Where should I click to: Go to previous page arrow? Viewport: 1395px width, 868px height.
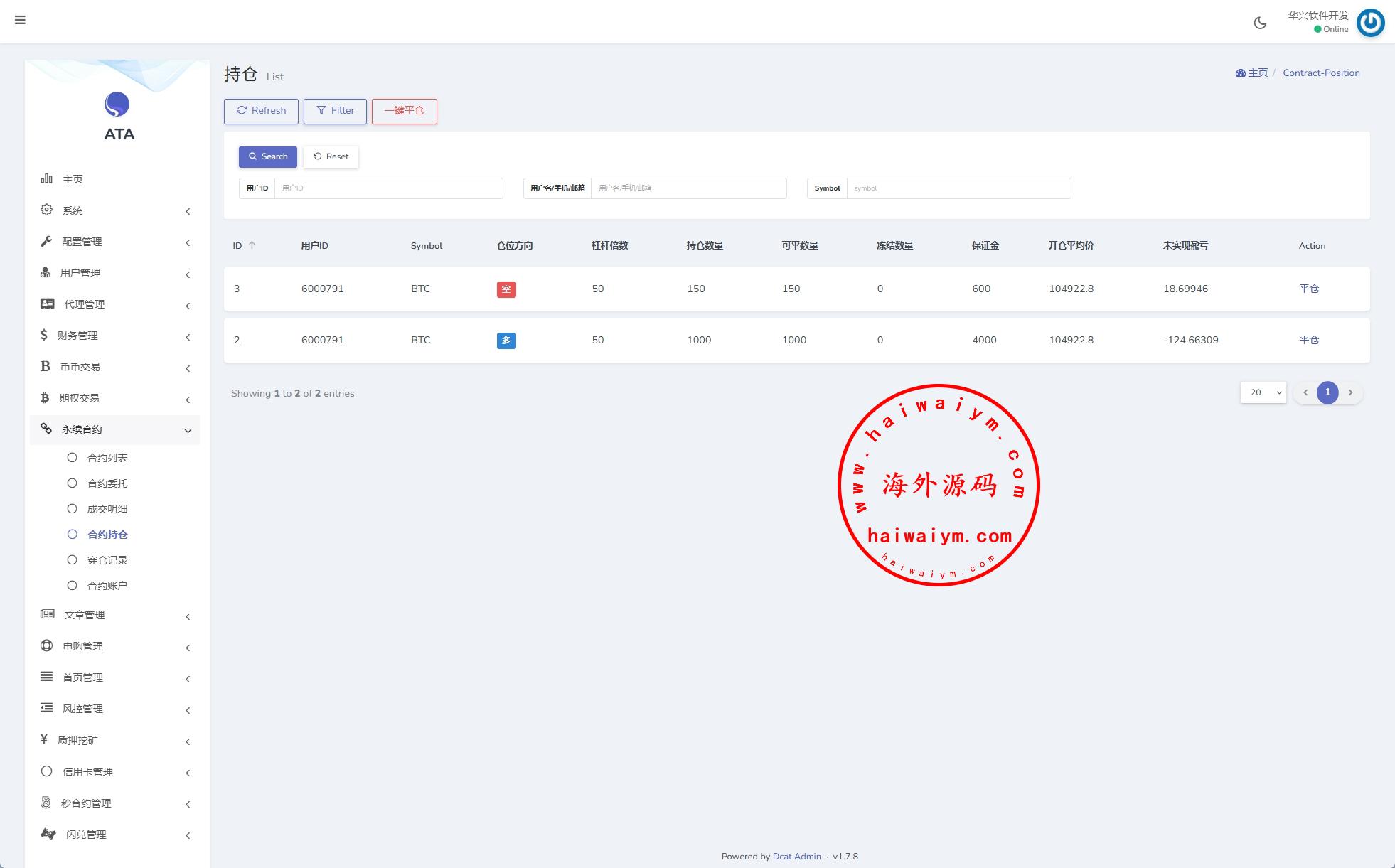1305,392
